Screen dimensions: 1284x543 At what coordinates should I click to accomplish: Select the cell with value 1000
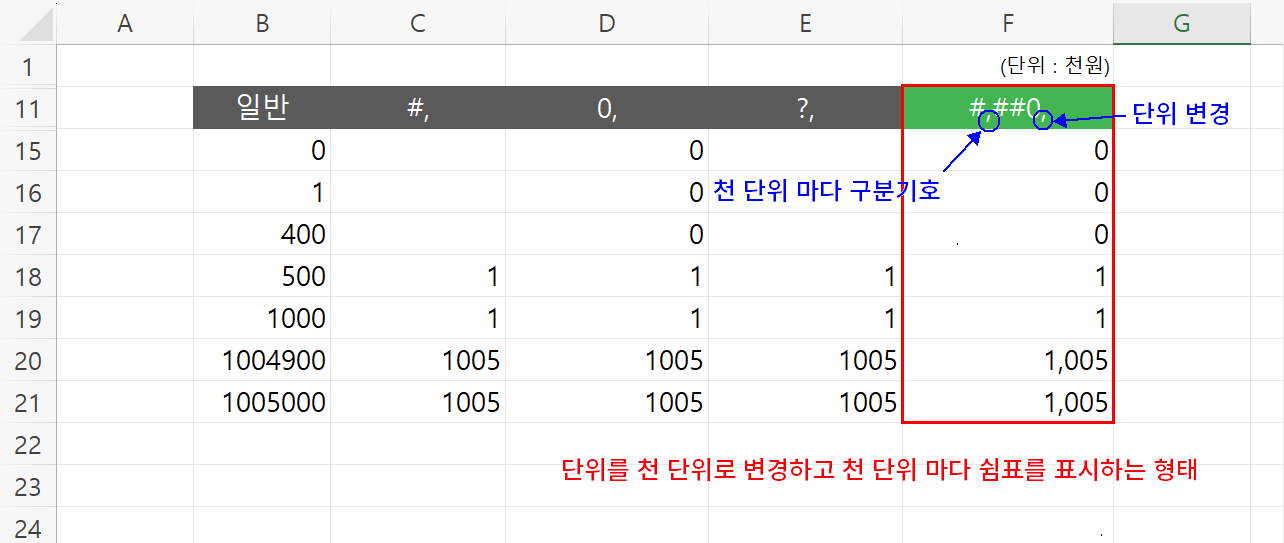tap(262, 318)
